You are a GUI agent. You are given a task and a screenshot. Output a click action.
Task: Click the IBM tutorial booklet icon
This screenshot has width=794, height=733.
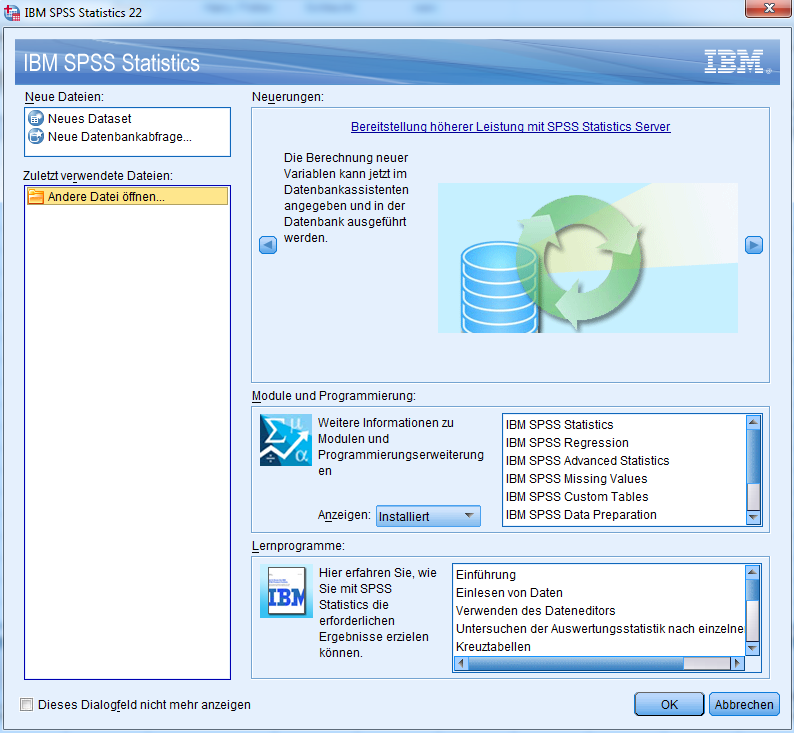click(x=286, y=591)
